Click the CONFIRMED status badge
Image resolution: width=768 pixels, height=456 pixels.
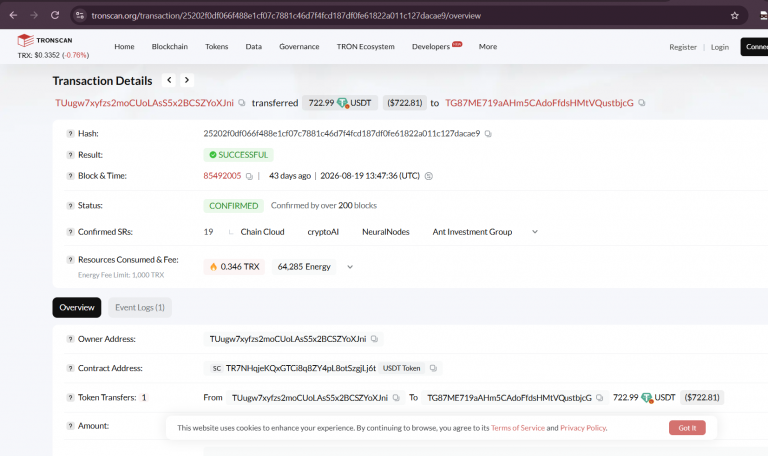[x=234, y=206]
